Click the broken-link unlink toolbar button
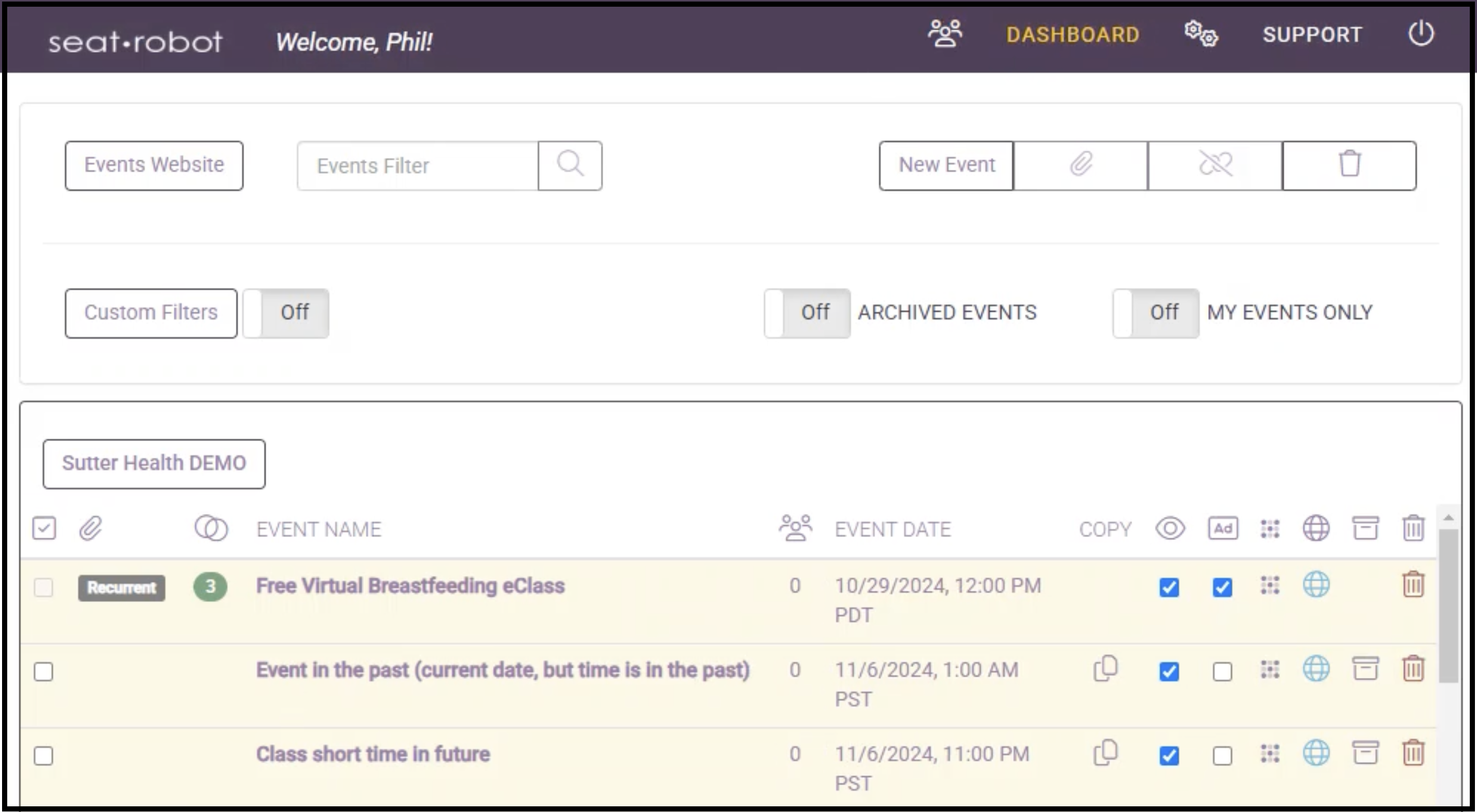Screen dimensions: 1477x812 coord(1215,166)
